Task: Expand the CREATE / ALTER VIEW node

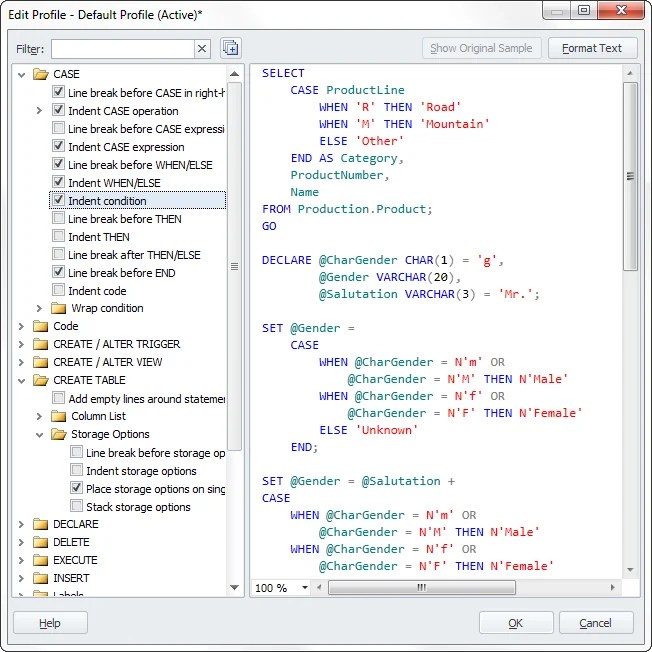Action: [x=21, y=362]
